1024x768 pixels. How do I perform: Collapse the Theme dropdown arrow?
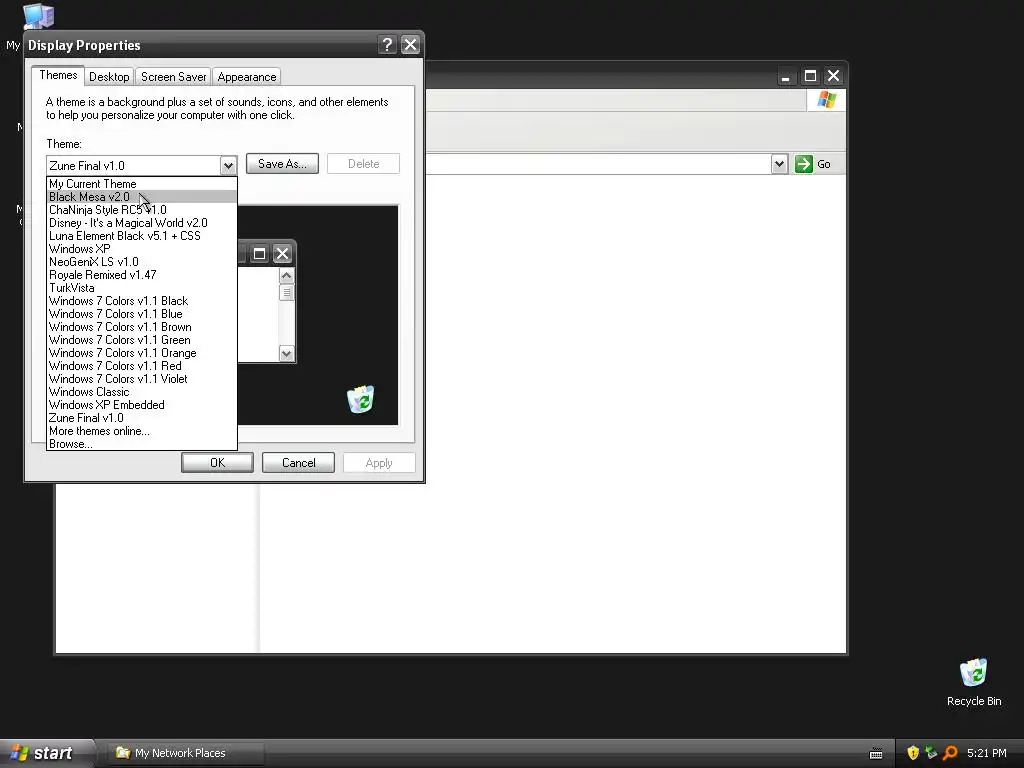point(228,165)
